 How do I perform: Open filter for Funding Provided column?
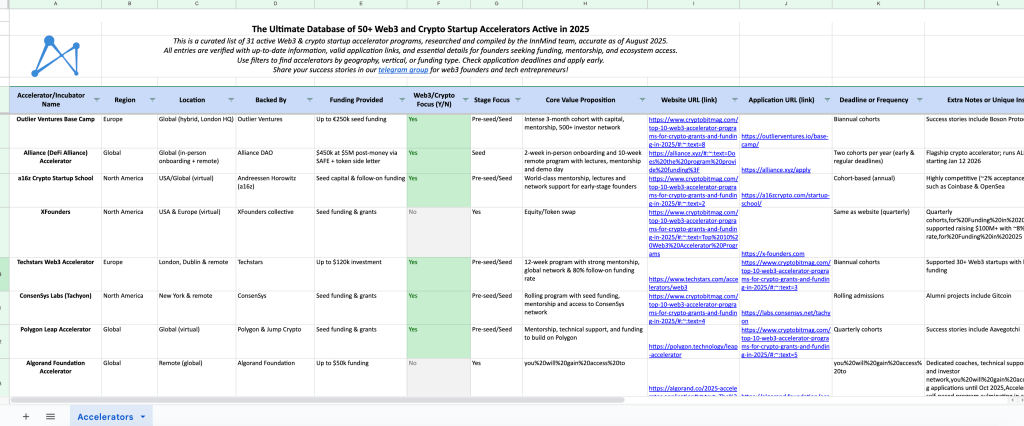[402, 100]
